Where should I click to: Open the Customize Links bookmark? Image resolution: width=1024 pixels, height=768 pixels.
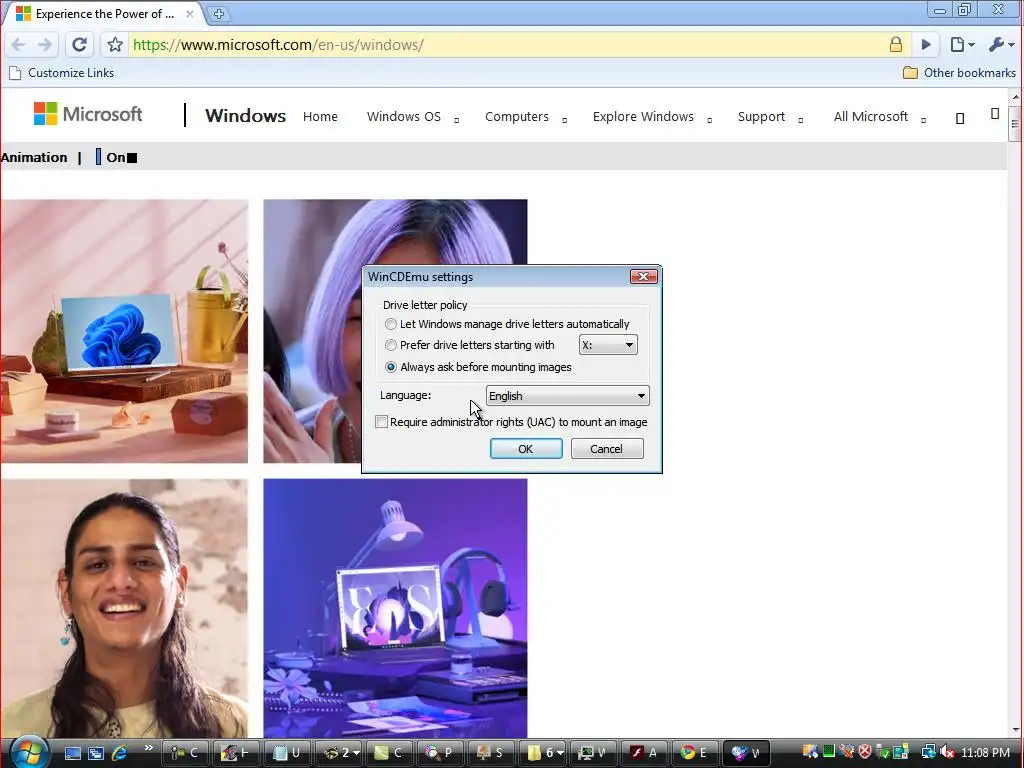[x=62, y=72]
